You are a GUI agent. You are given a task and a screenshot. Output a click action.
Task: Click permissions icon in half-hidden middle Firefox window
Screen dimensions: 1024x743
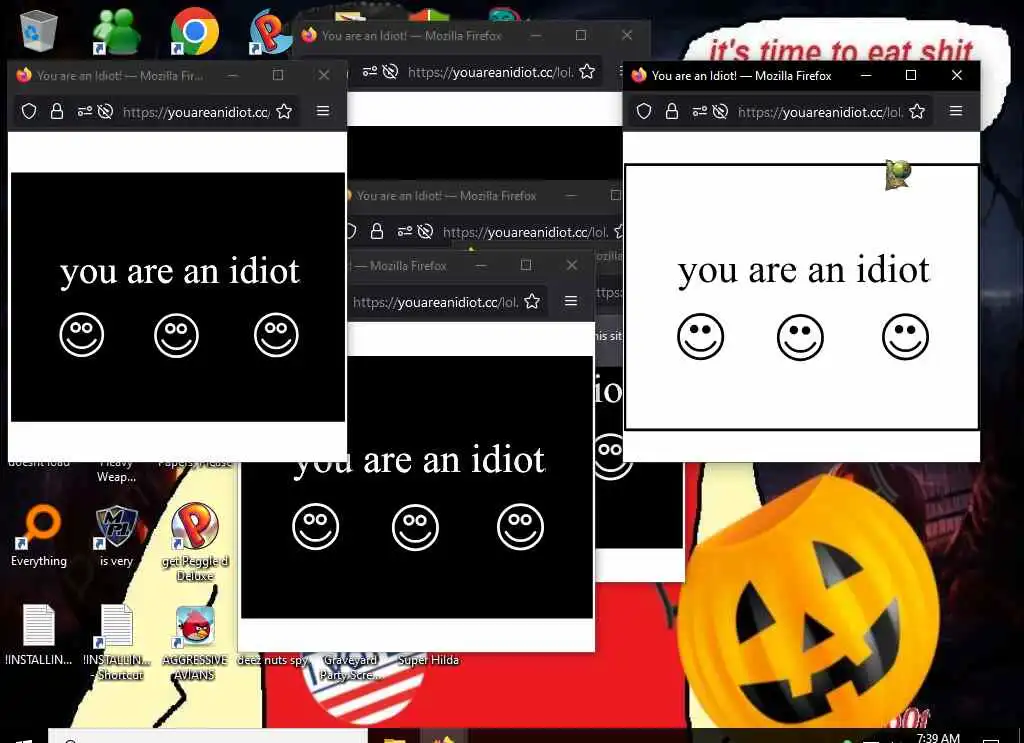point(405,231)
